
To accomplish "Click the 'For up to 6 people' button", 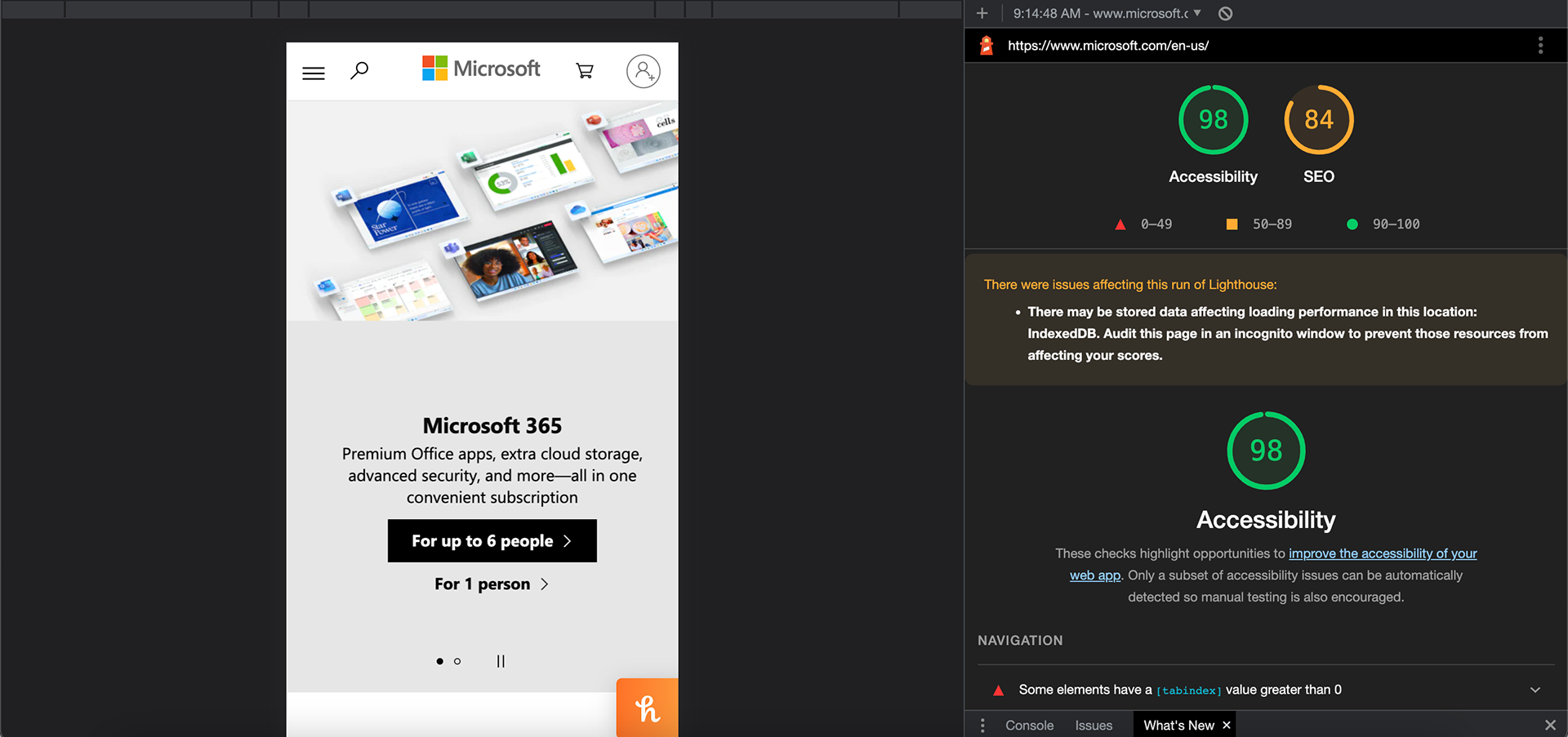I will click(x=492, y=541).
